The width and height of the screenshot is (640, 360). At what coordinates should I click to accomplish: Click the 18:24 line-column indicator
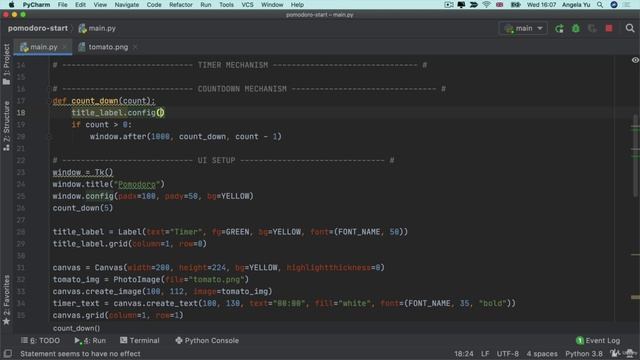pyautogui.click(x=464, y=354)
